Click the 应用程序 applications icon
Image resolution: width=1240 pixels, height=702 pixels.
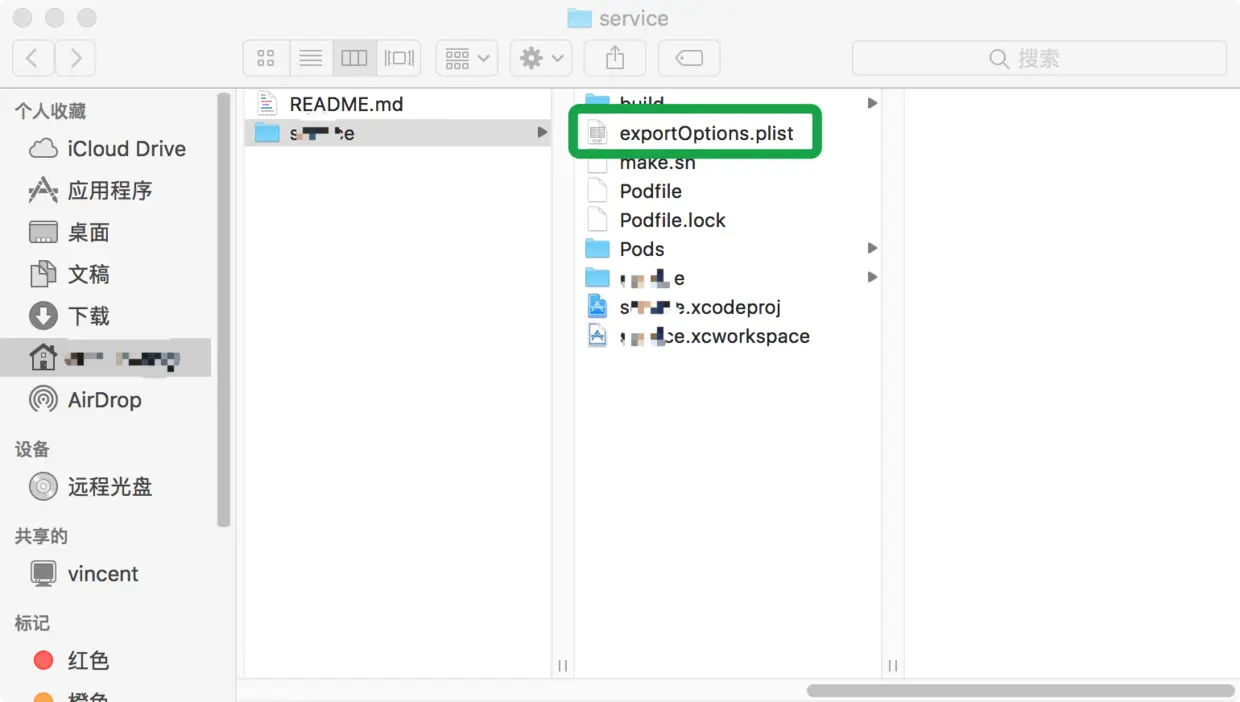click(43, 190)
